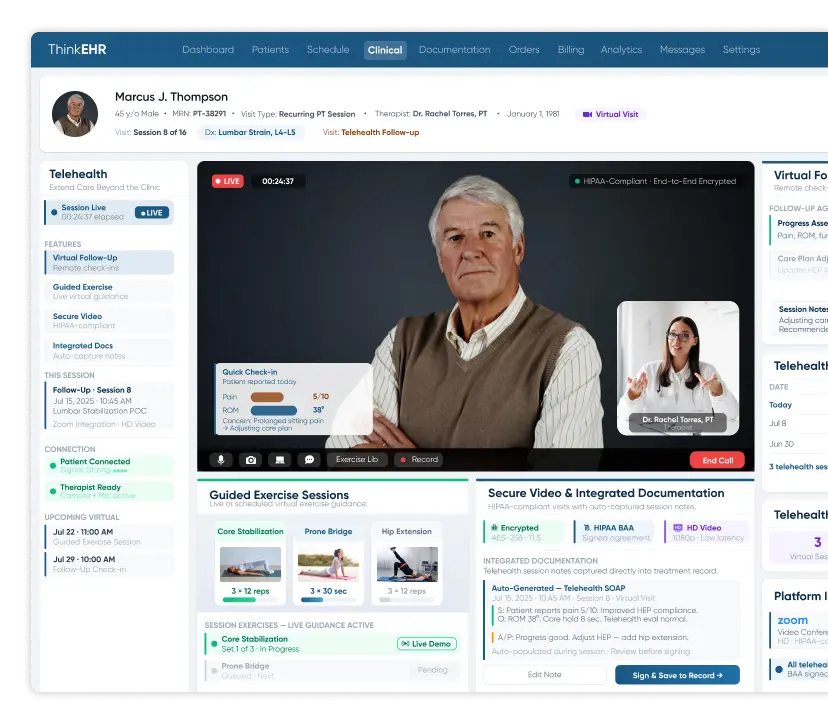Open the Billing tab
Viewport: 828px width, 724px height.
[x=571, y=50]
